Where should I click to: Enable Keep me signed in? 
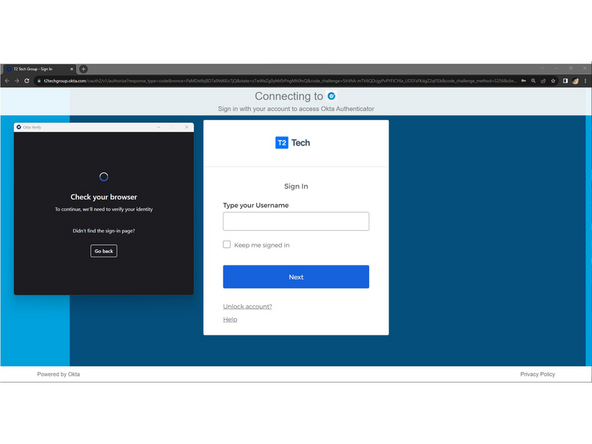[x=227, y=244]
